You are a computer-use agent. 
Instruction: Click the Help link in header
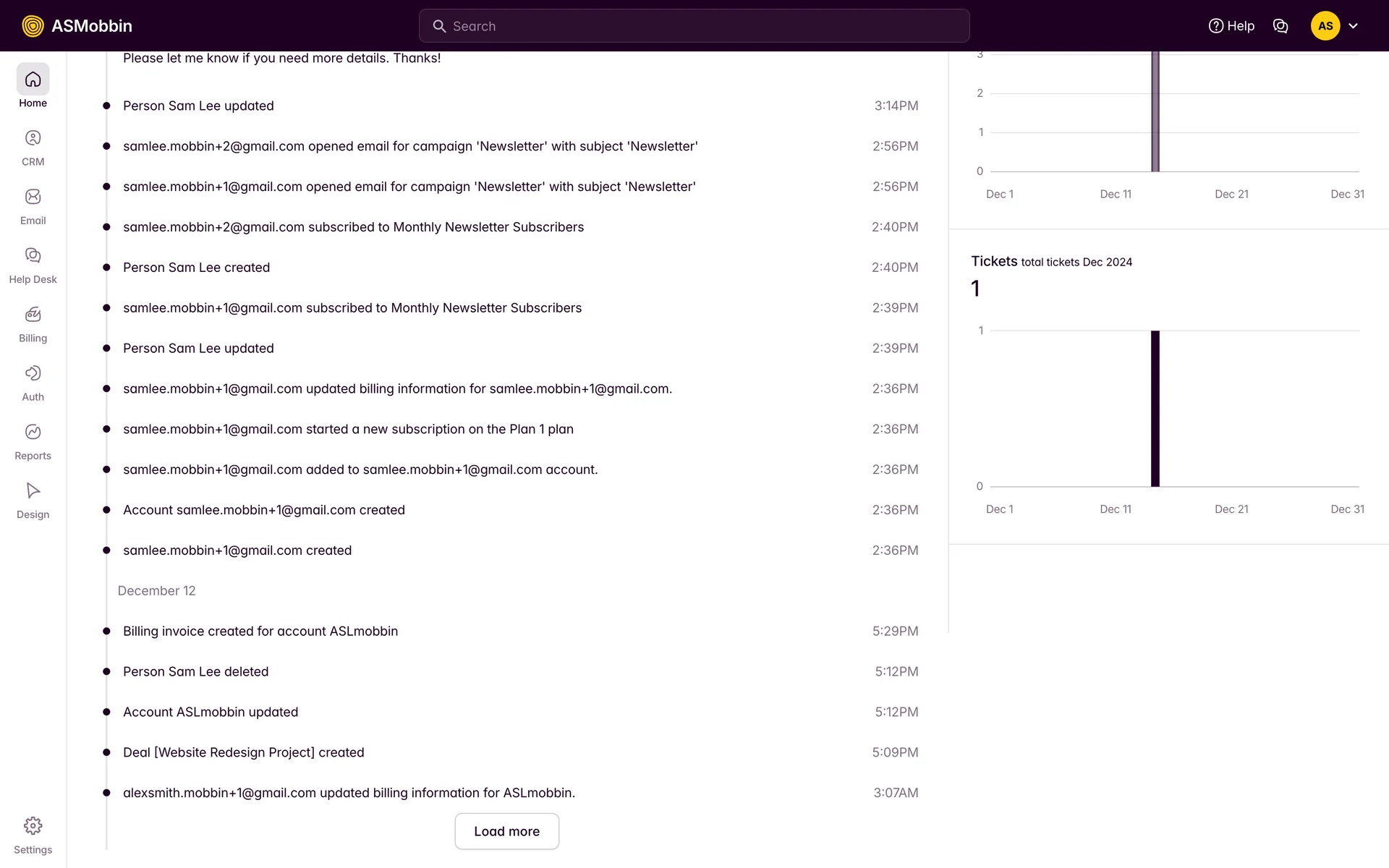(1231, 26)
